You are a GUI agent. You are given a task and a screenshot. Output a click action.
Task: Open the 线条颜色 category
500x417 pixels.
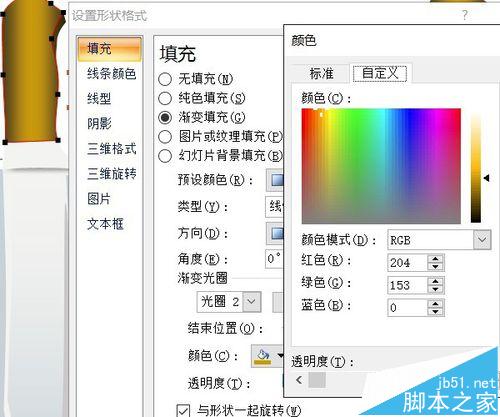(x=111, y=74)
